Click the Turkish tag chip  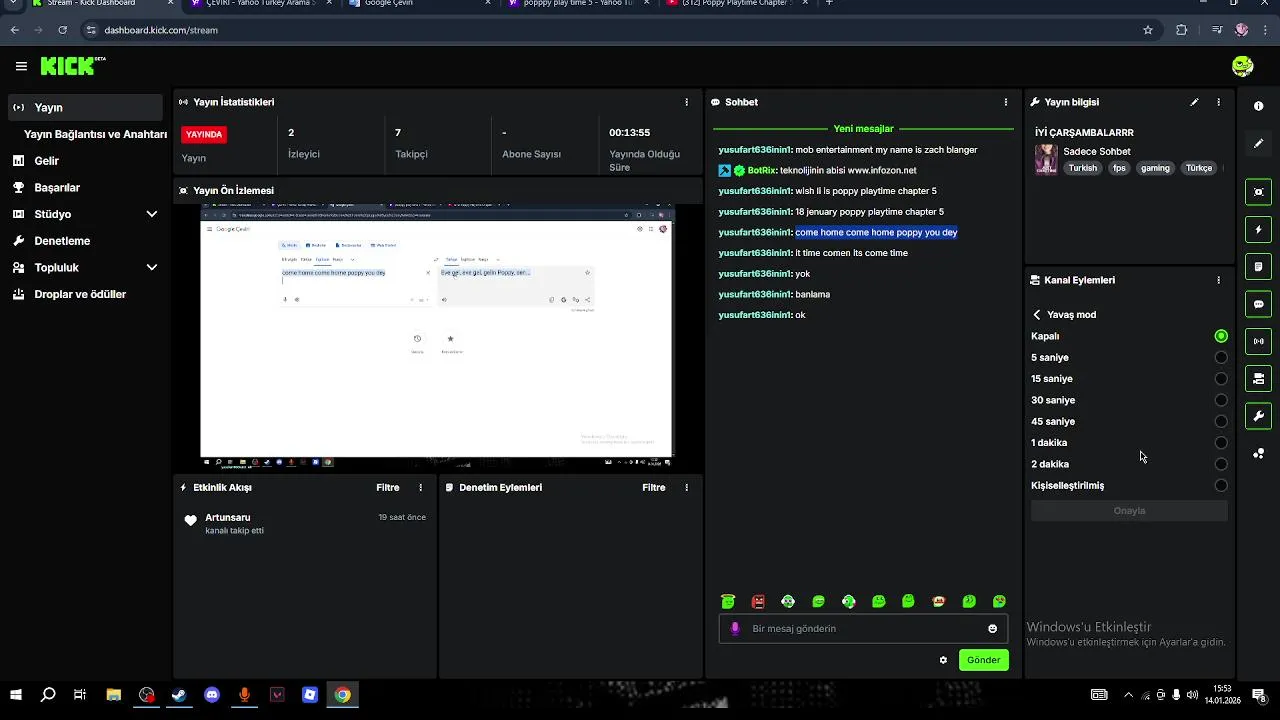pos(1082,168)
